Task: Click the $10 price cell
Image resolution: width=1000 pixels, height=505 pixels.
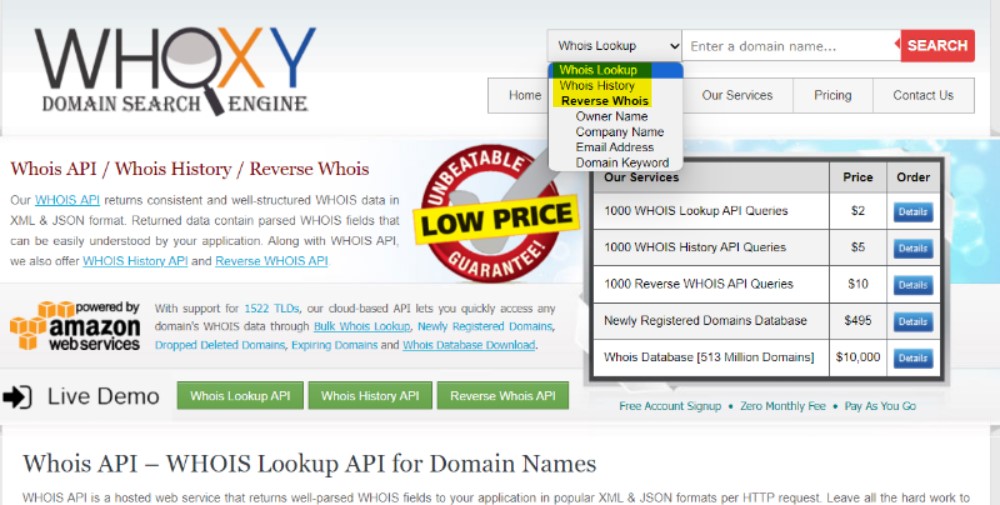Action: click(x=858, y=284)
